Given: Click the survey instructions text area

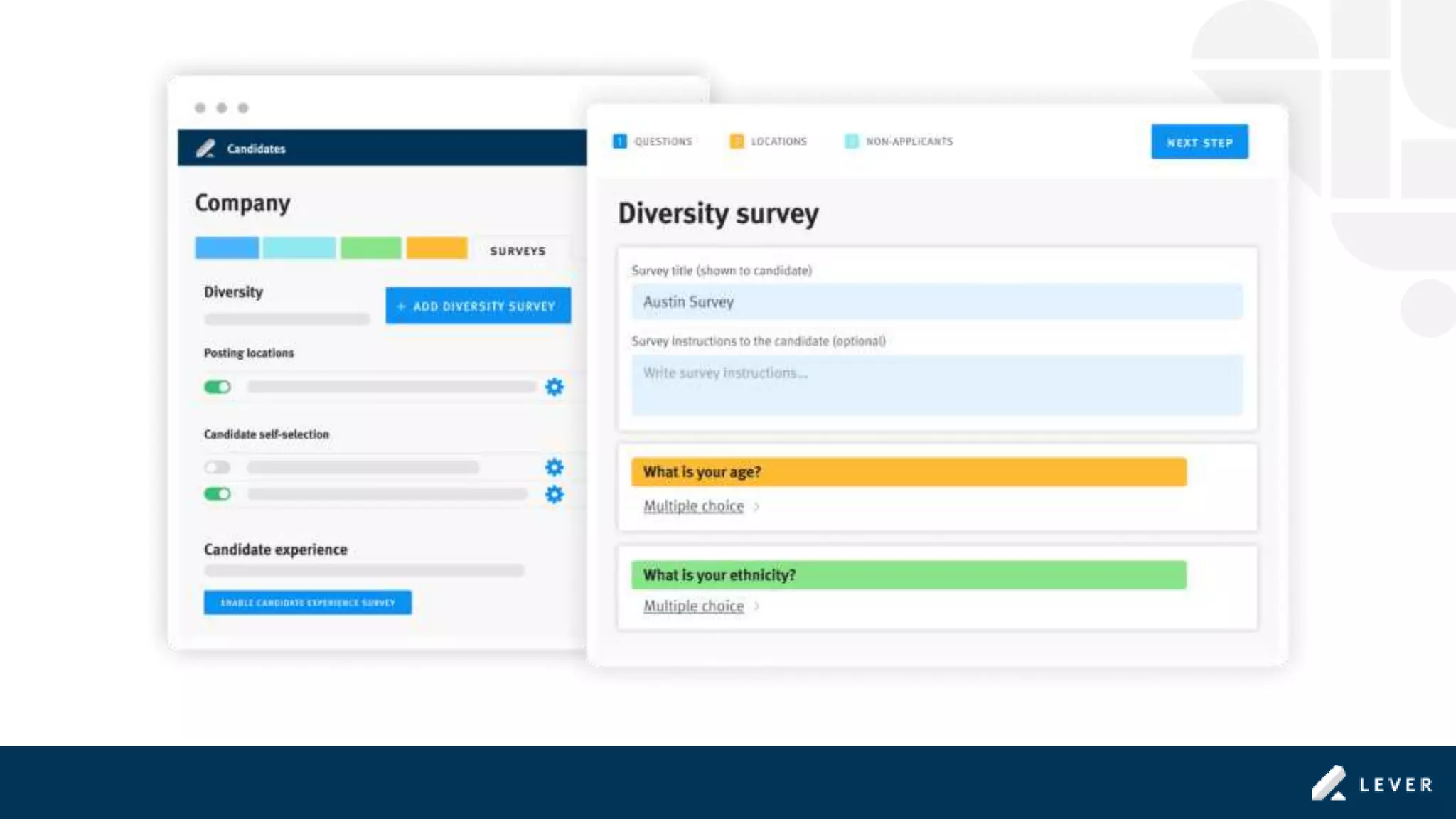Looking at the screenshot, I should click(937, 385).
